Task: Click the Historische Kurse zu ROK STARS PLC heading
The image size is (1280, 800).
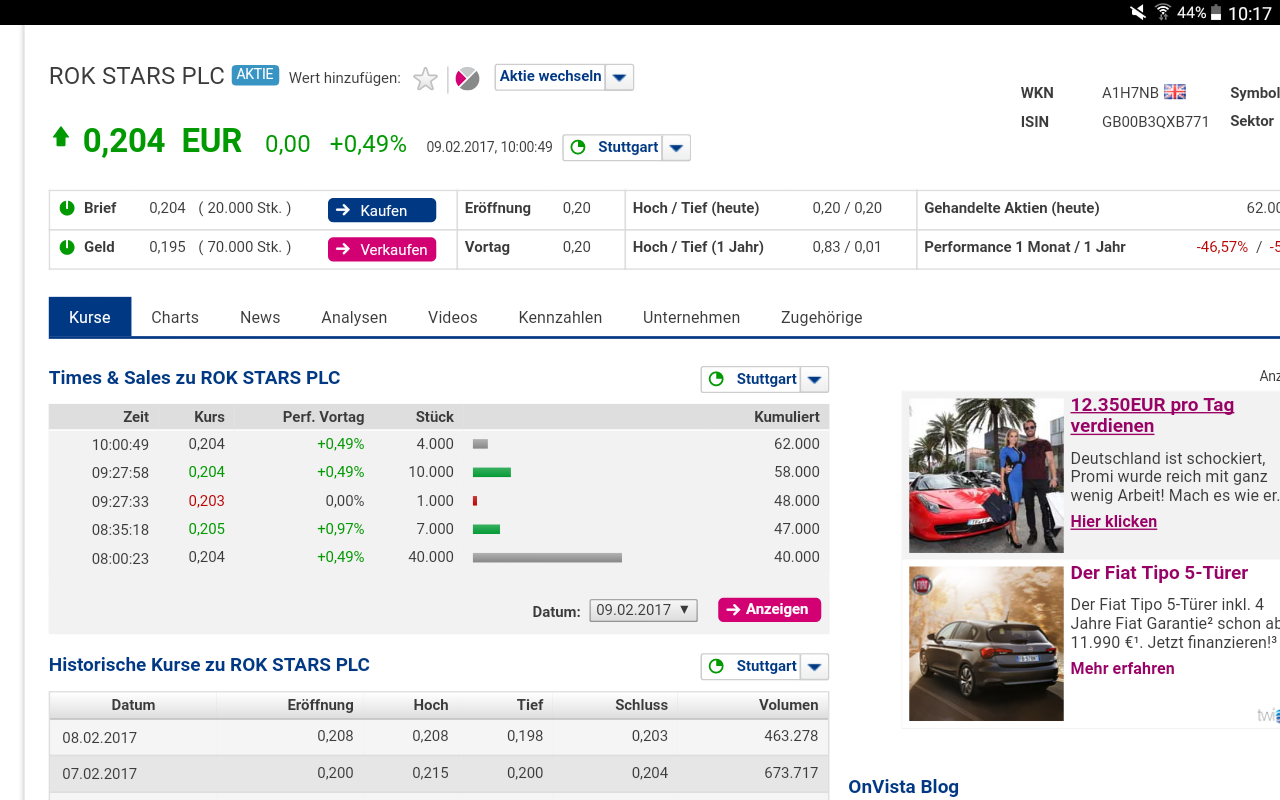Action: pos(209,665)
